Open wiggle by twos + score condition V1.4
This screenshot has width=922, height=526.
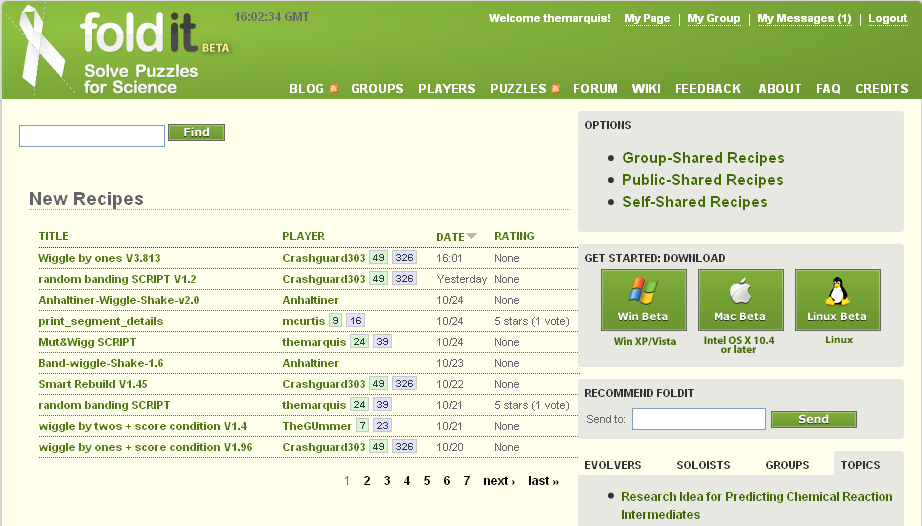point(143,426)
